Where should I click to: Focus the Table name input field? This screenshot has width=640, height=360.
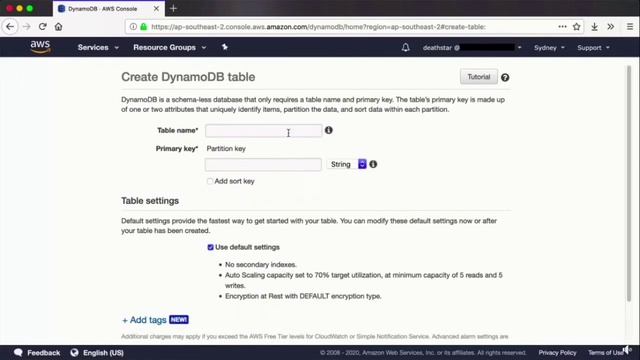point(263,131)
